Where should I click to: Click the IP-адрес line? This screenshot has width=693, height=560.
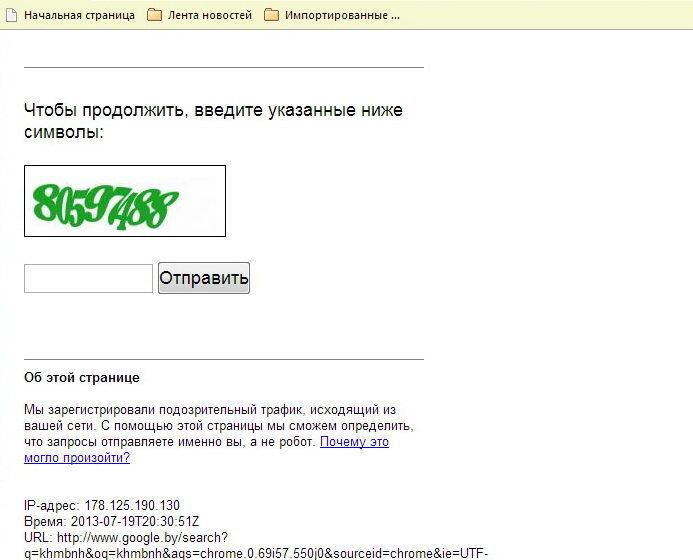click(x=102, y=505)
